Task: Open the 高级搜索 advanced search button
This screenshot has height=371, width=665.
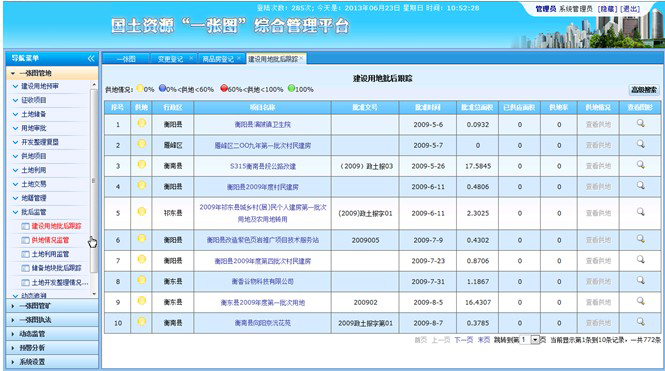Action: coord(644,89)
